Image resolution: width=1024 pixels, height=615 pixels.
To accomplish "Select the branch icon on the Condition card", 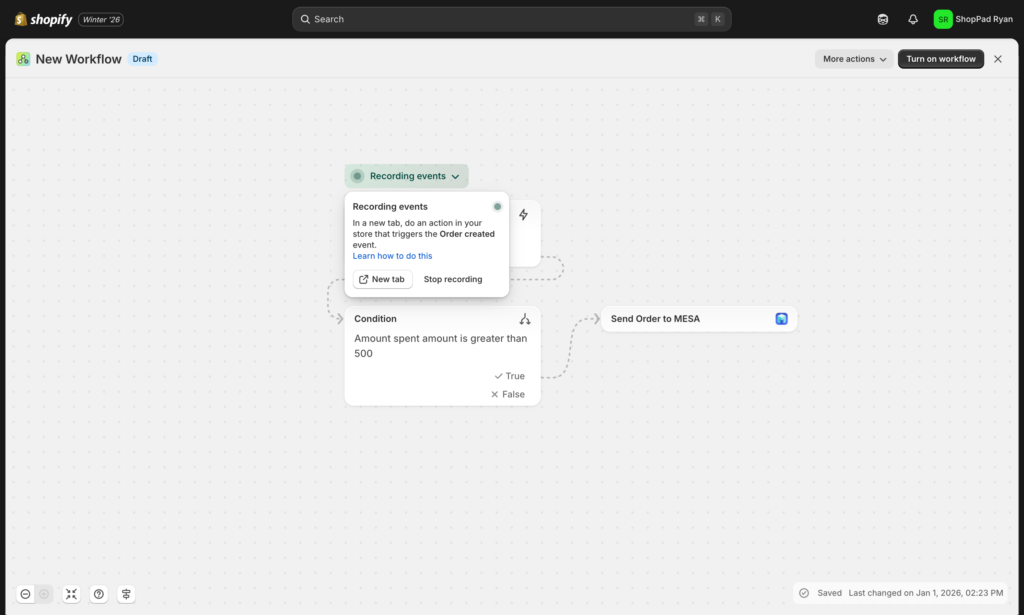I will pos(525,318).
